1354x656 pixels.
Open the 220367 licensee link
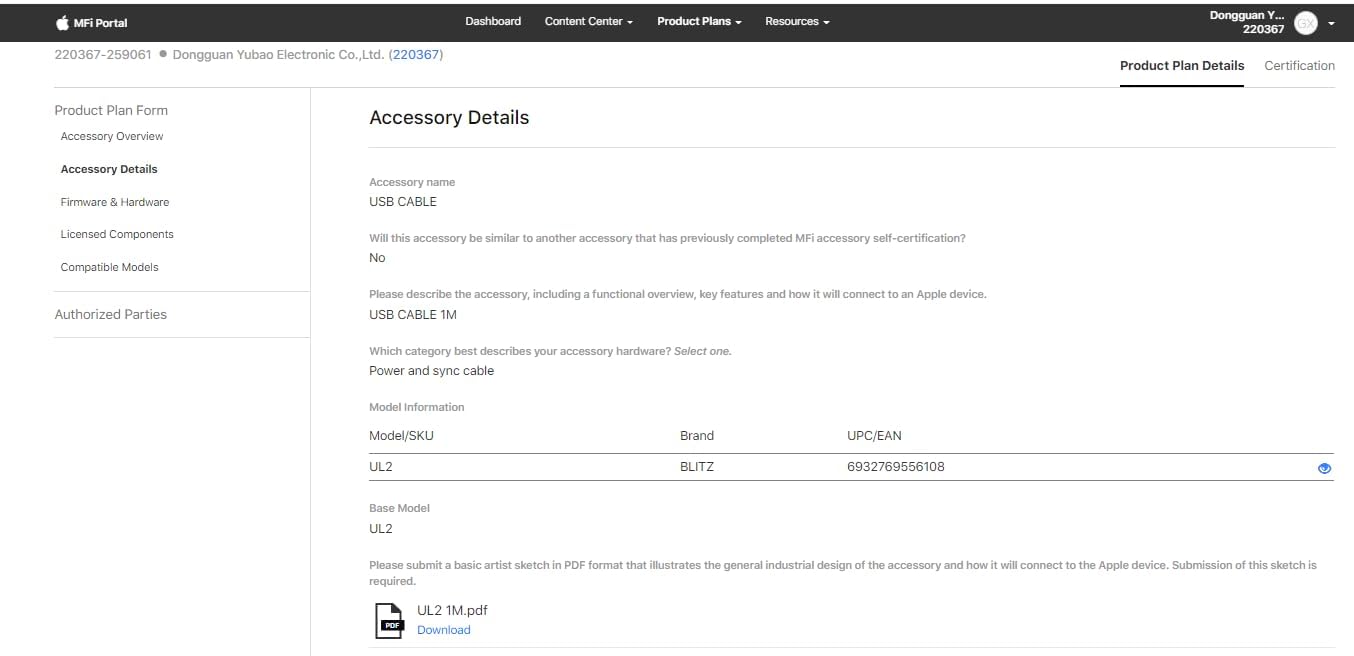[417, 54]
